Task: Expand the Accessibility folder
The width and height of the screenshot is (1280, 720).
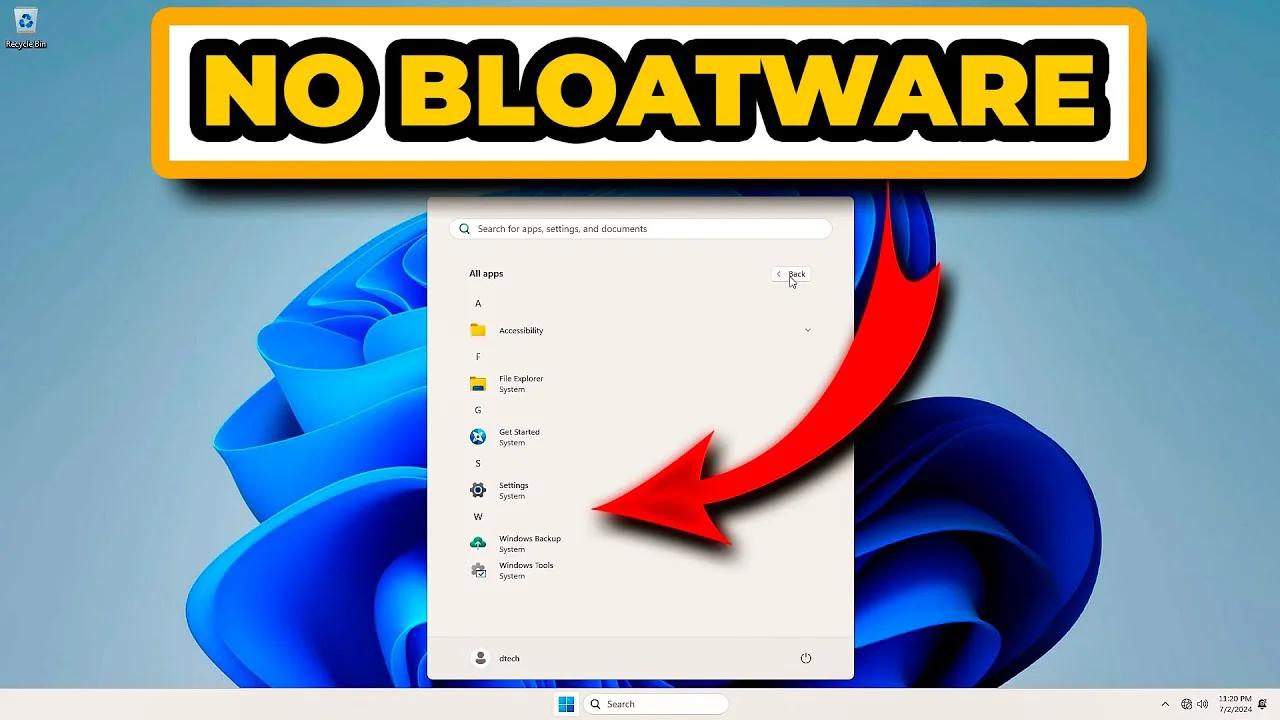Action: coord(807,329)
